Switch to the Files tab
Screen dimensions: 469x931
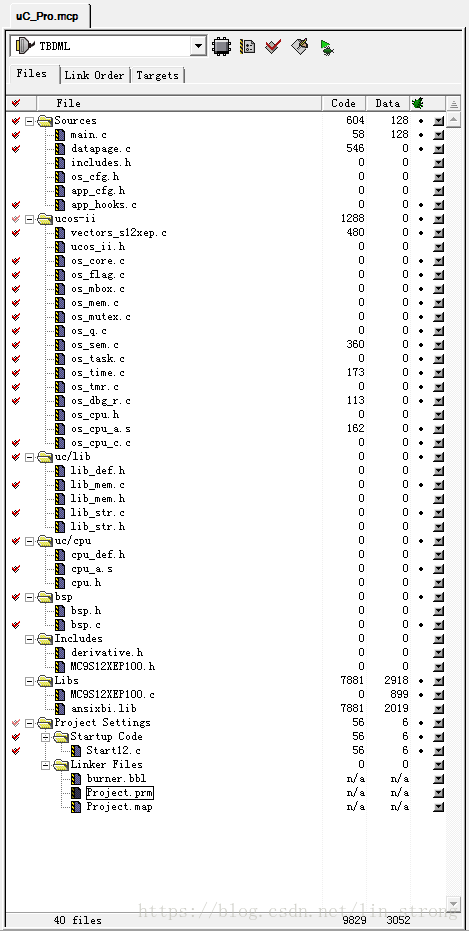(x=32, y=74)
